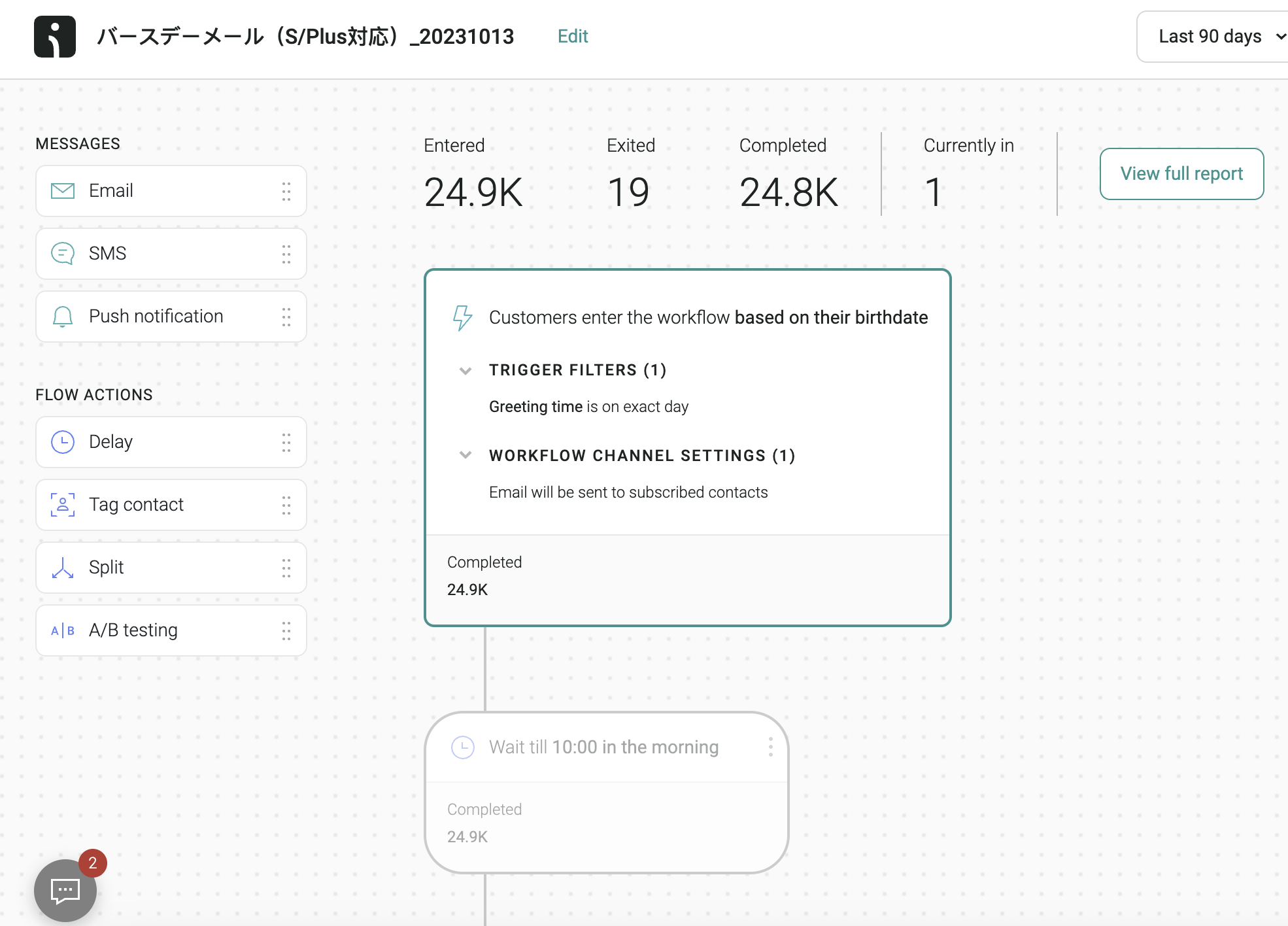Select the Split flow action
Viewport: 1288px width, 926px height.
tap(171, 568)
